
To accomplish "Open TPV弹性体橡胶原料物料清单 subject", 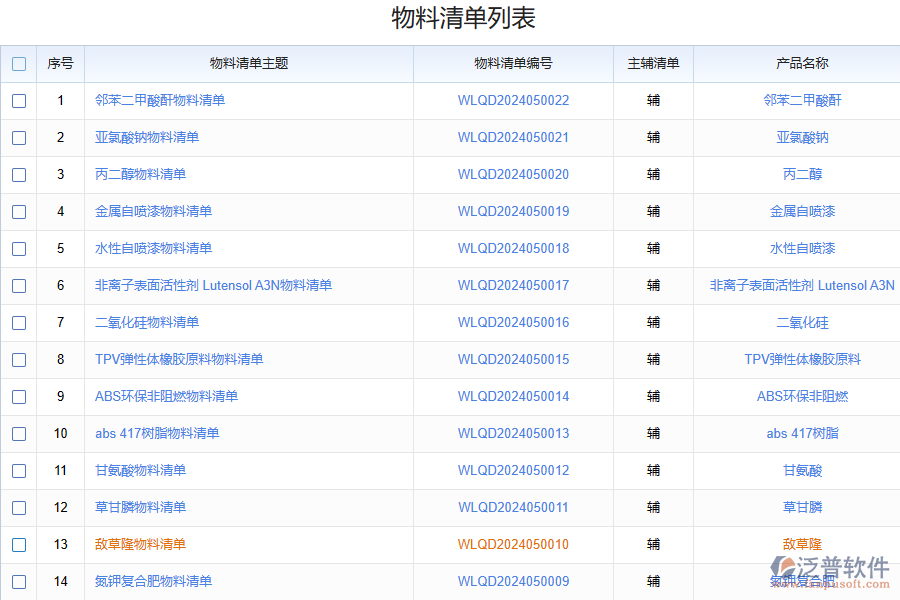I will pos(179,360).
